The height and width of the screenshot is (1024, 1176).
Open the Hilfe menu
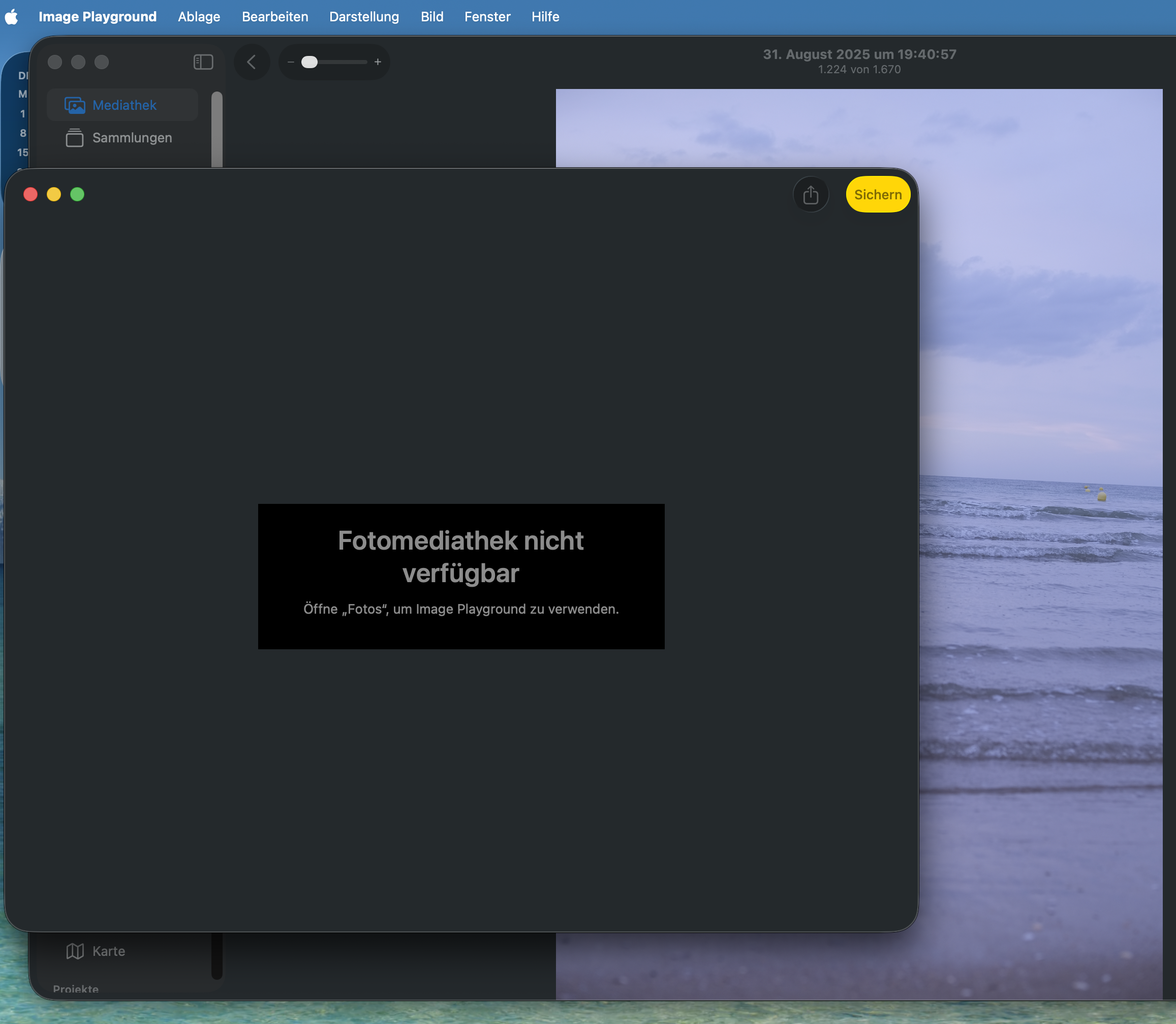click(545, 17)
